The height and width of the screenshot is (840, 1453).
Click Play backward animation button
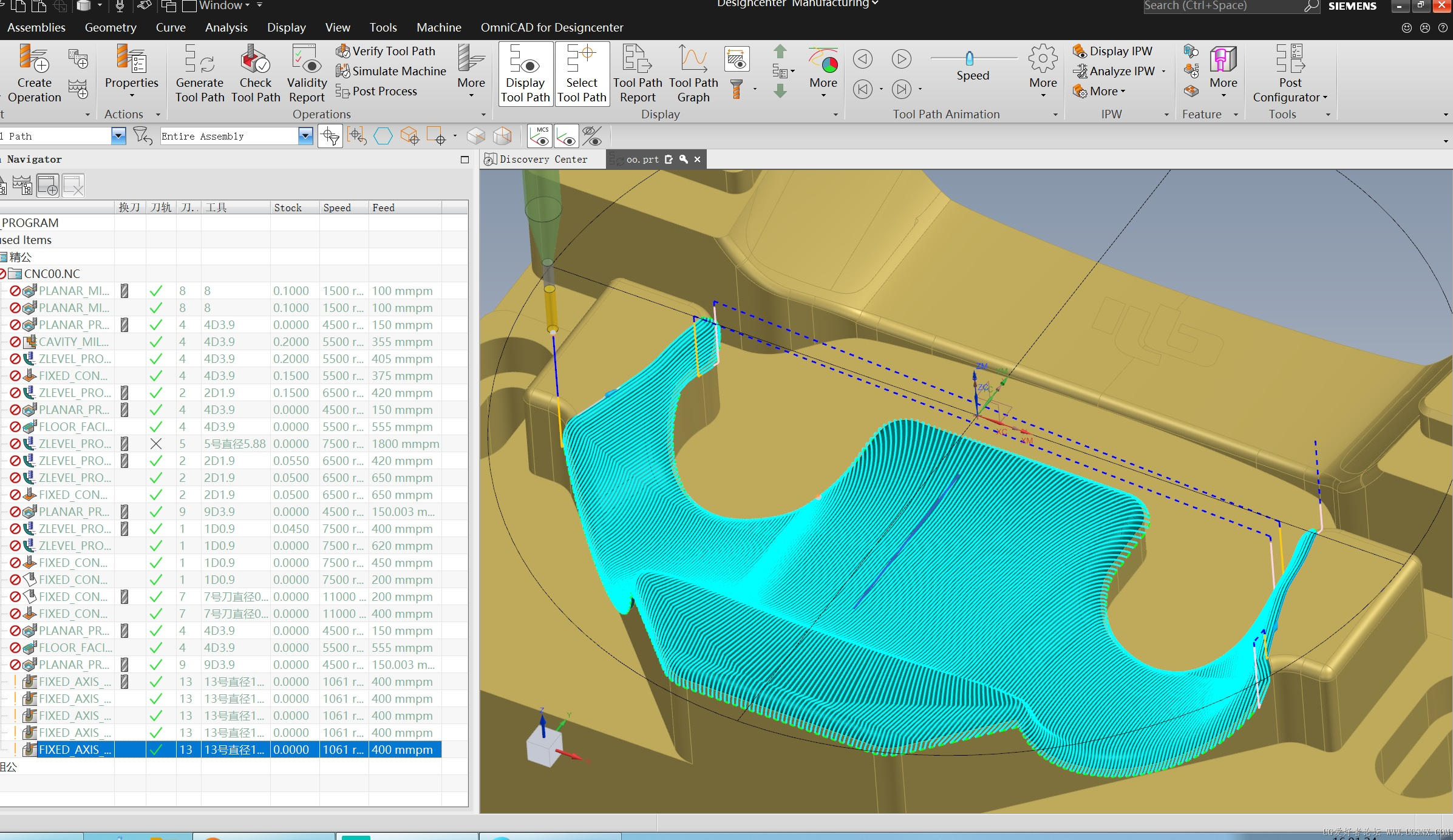click(863, 59)
